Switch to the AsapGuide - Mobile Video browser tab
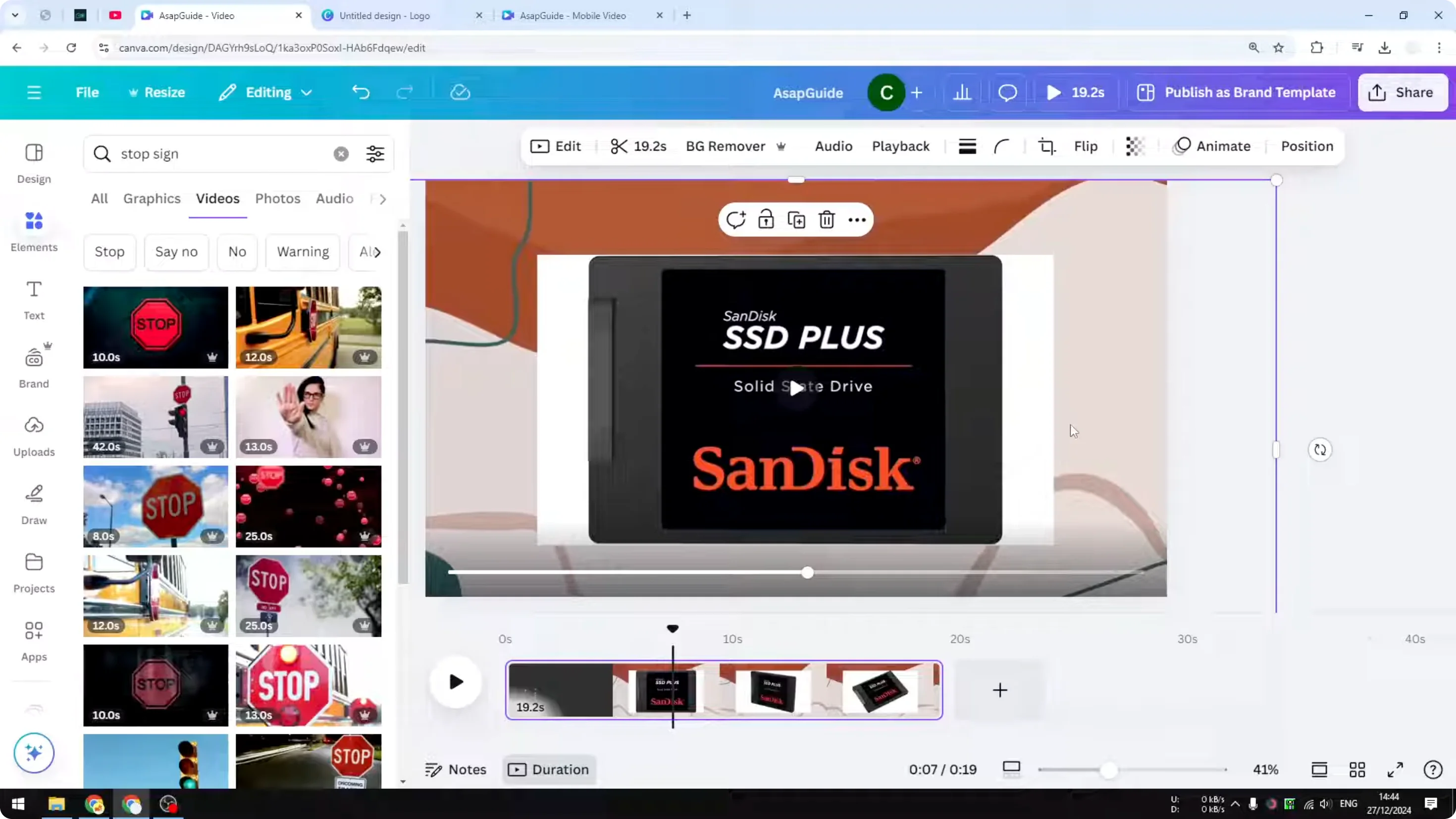The image size is (1456, 819). click(x=572, y=15)
